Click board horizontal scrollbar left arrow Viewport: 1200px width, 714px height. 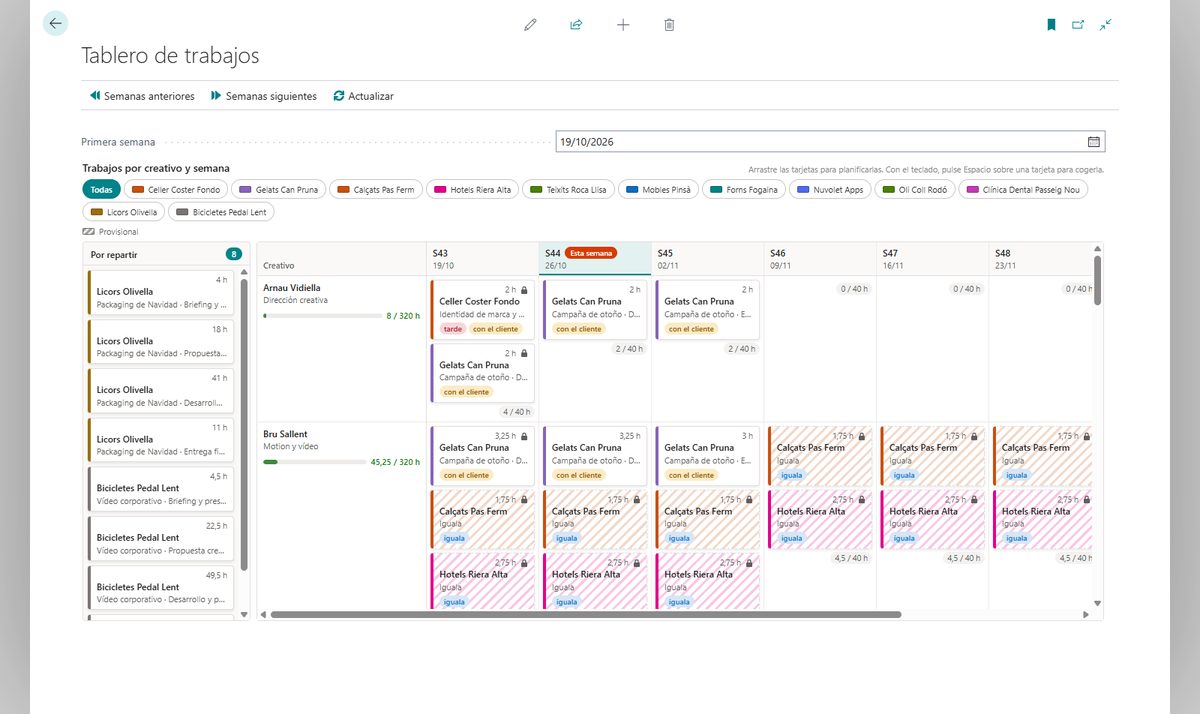pos(263,614)
